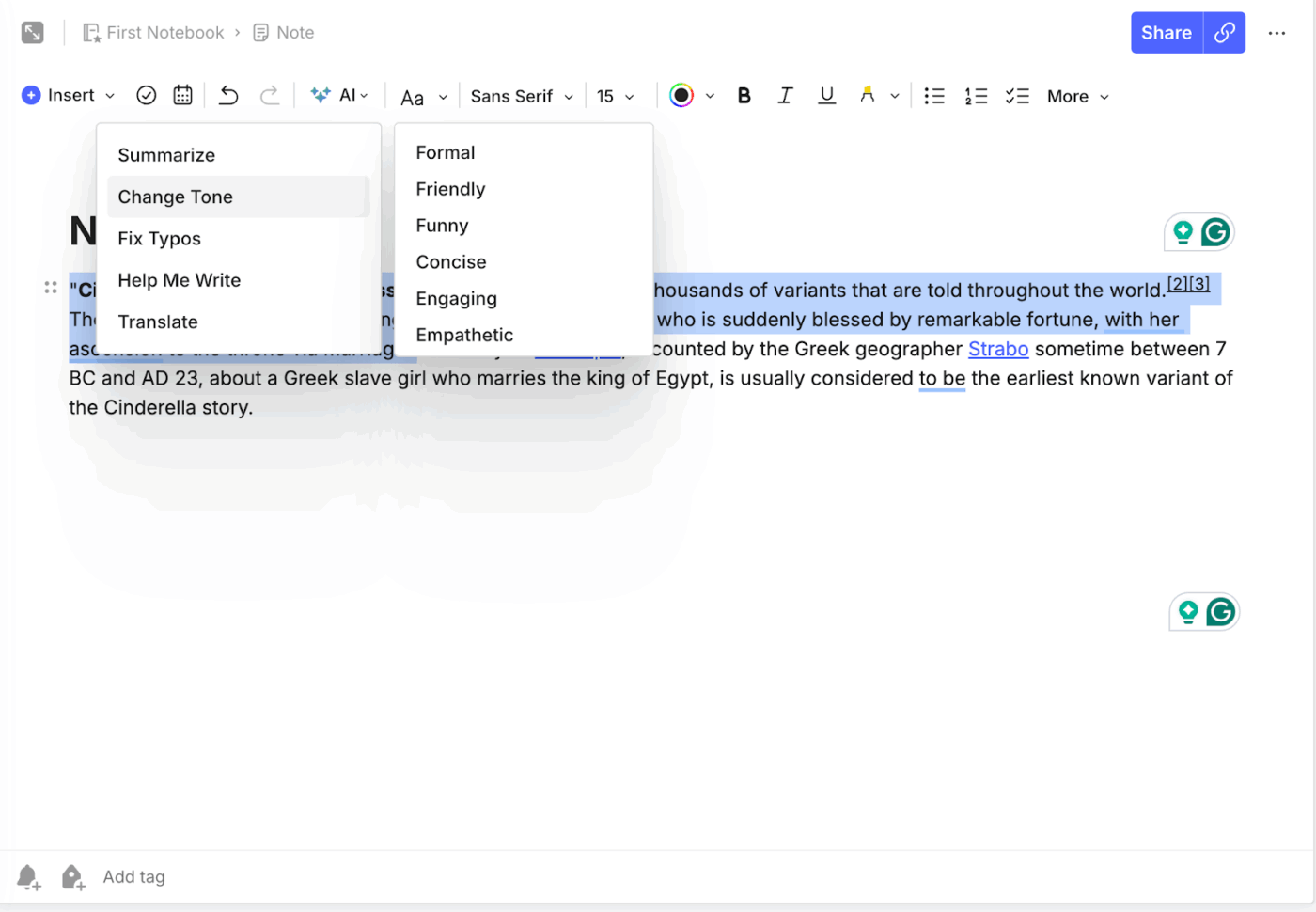1316x912 pixels.
Task: Click the Share button
Action: click(1166, 32)
